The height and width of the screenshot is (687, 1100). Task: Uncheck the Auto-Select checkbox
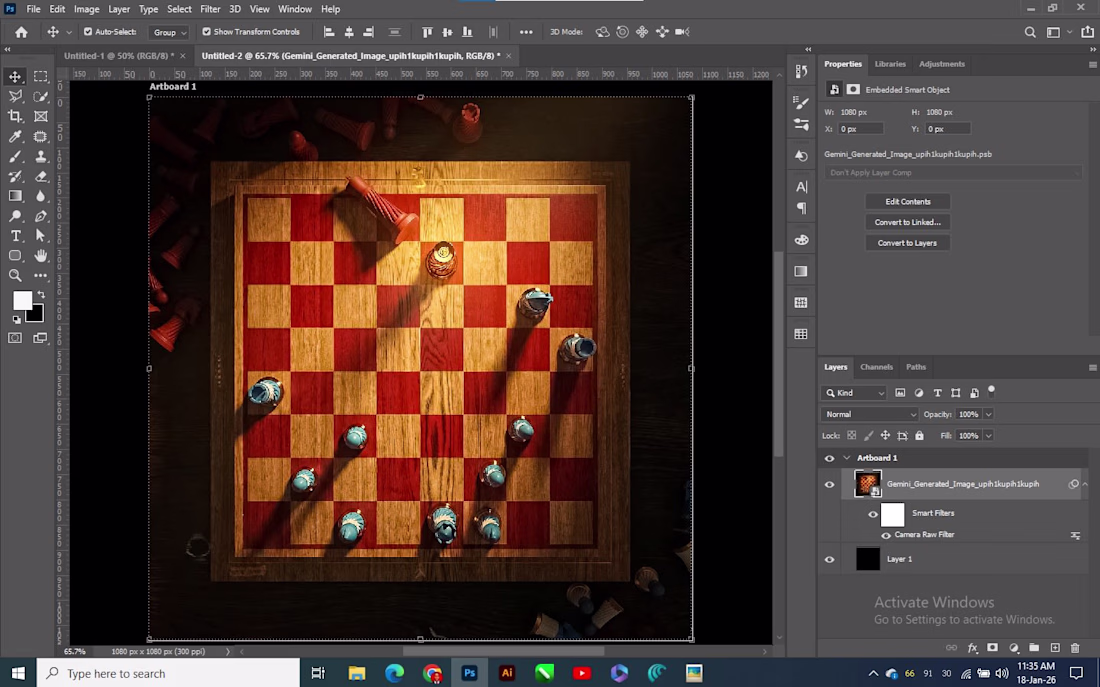click(x=88, y=32)
